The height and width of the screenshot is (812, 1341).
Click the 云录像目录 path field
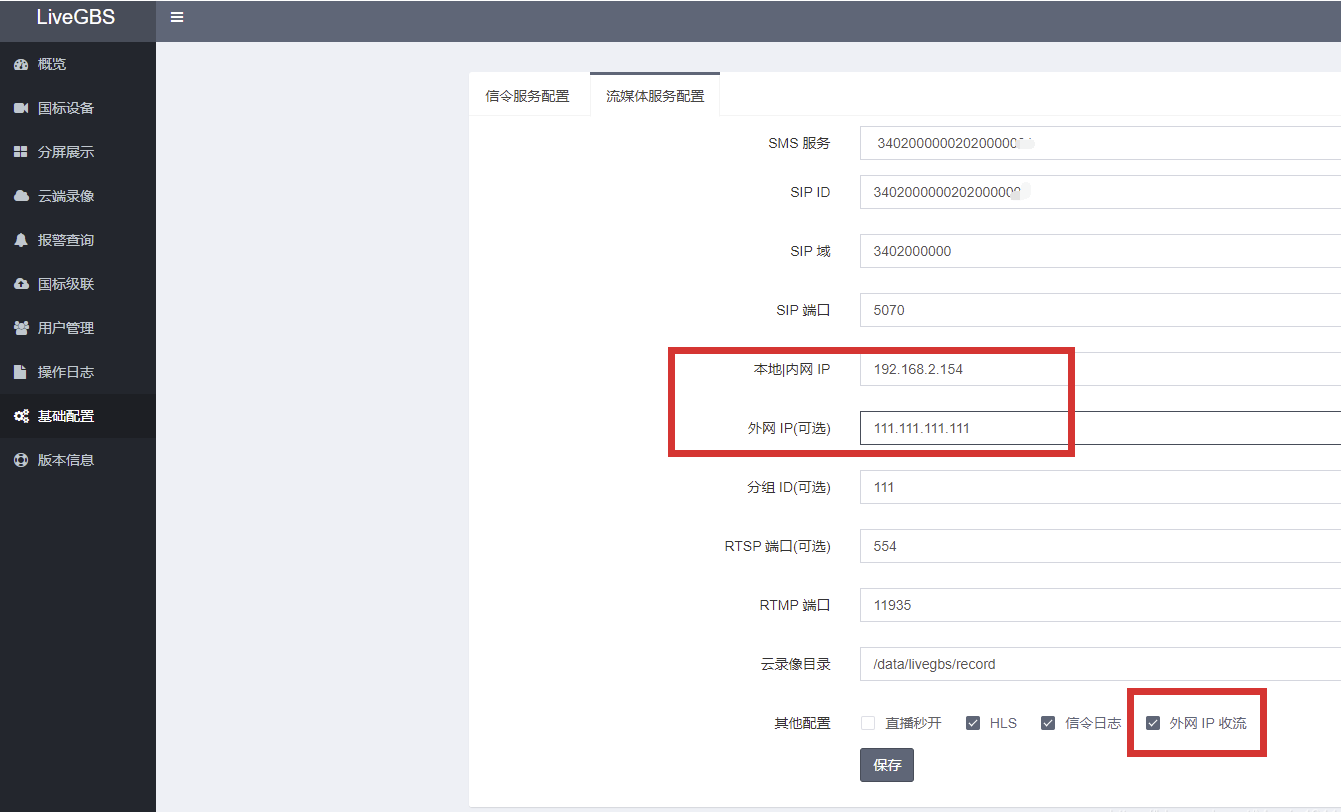tap(1100, 664)
